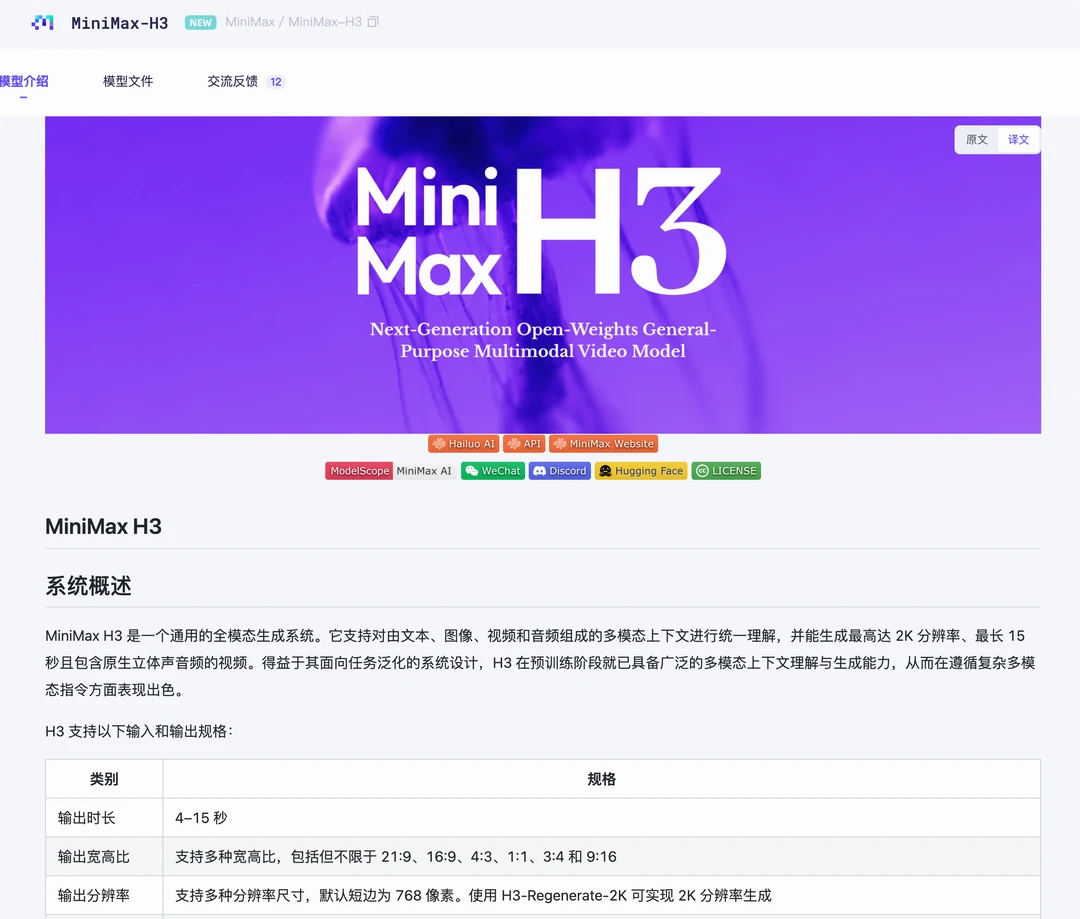The width and height of the screenshot is (1080, 919).
Task: View the LICENSE badge
Action: coord(726,471)
